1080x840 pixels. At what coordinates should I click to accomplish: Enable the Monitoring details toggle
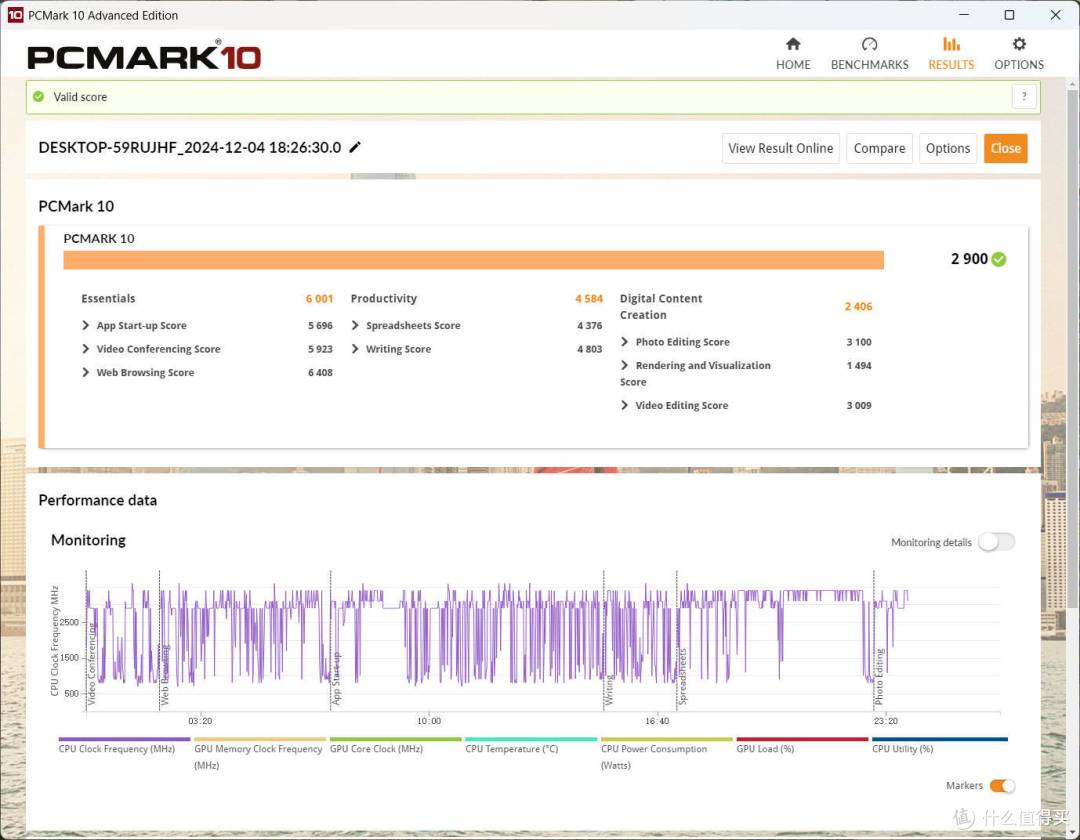(x=996, y=542)
